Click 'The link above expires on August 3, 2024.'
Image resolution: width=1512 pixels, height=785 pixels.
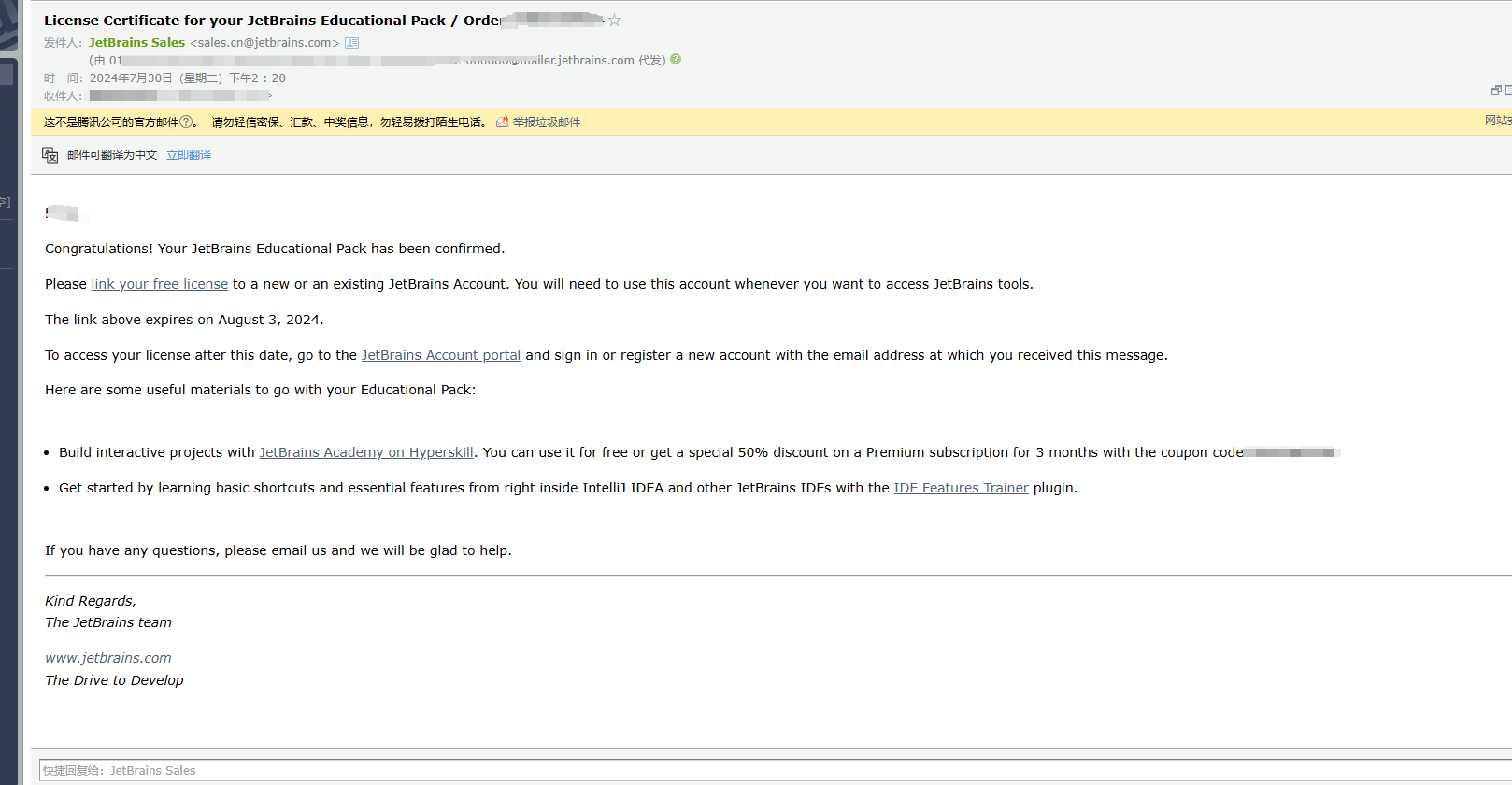click(184, 320)
